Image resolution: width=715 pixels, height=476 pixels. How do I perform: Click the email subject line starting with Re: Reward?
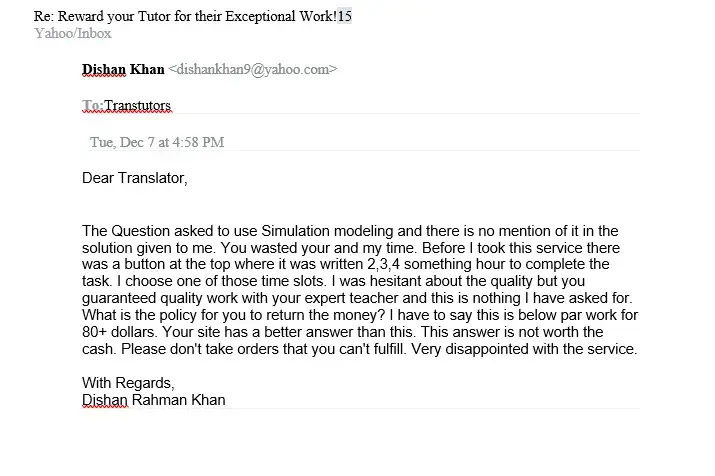coord(185,16)
